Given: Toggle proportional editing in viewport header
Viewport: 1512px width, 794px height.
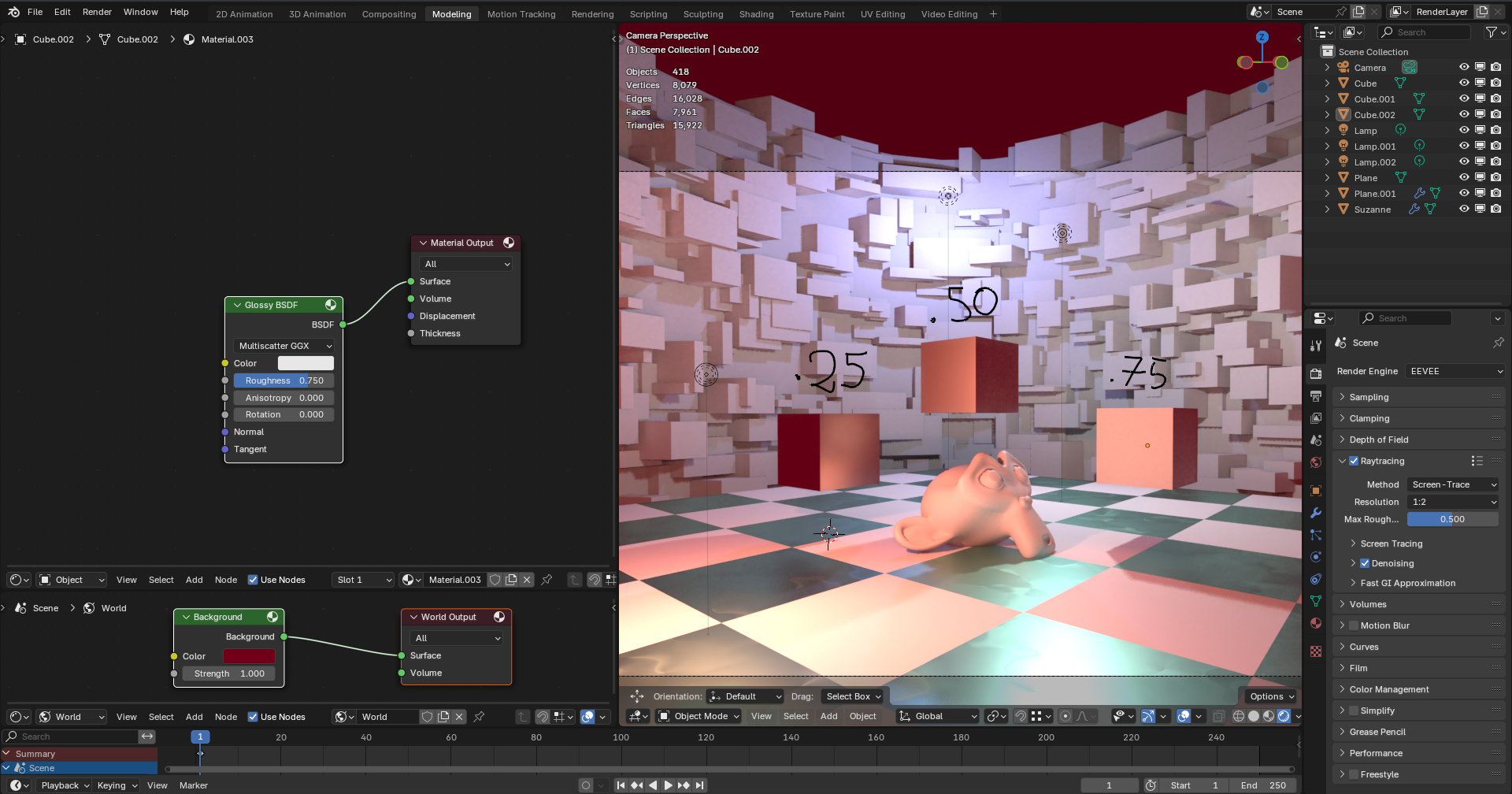Looking at the screenshot, I should coord(1065,716).
